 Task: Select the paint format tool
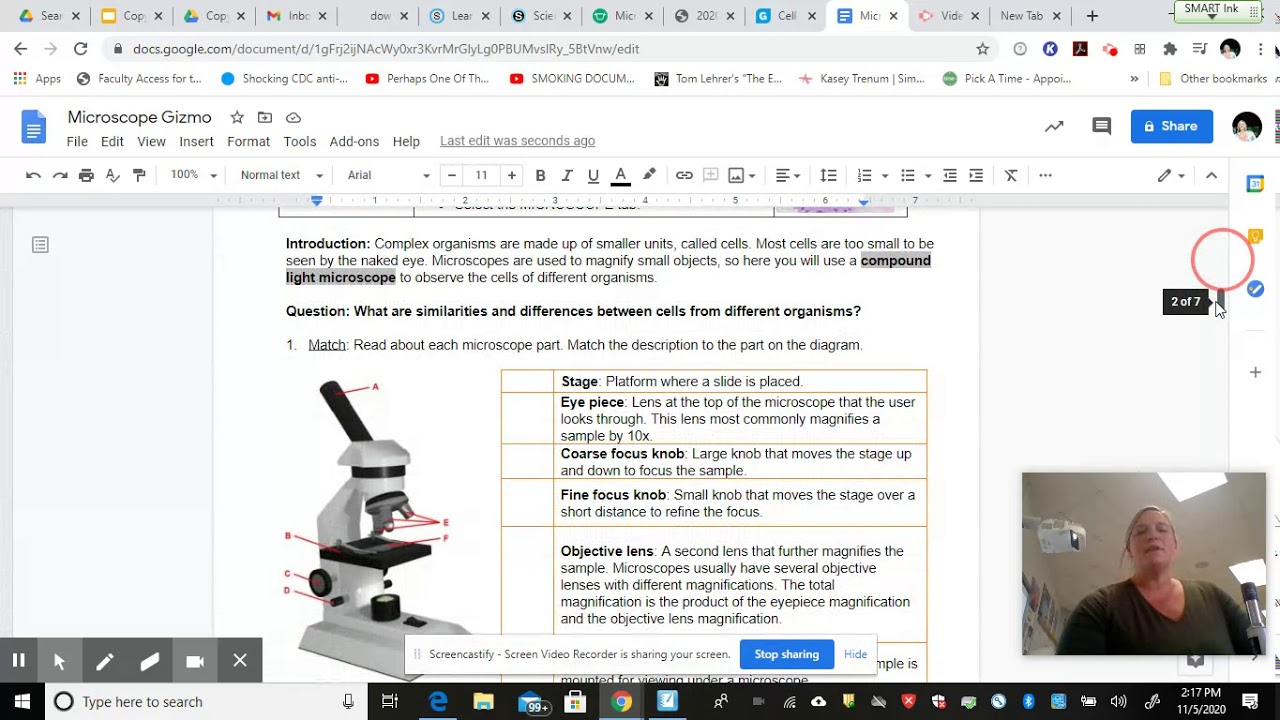[139, 175]
